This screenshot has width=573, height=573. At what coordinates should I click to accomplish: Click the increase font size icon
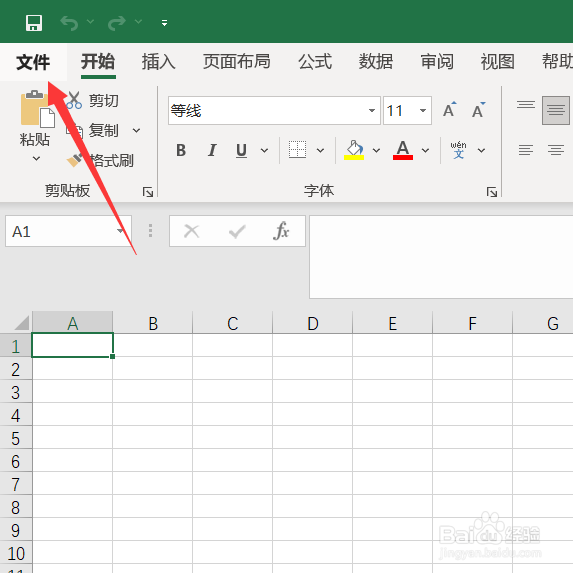[449, 110]
